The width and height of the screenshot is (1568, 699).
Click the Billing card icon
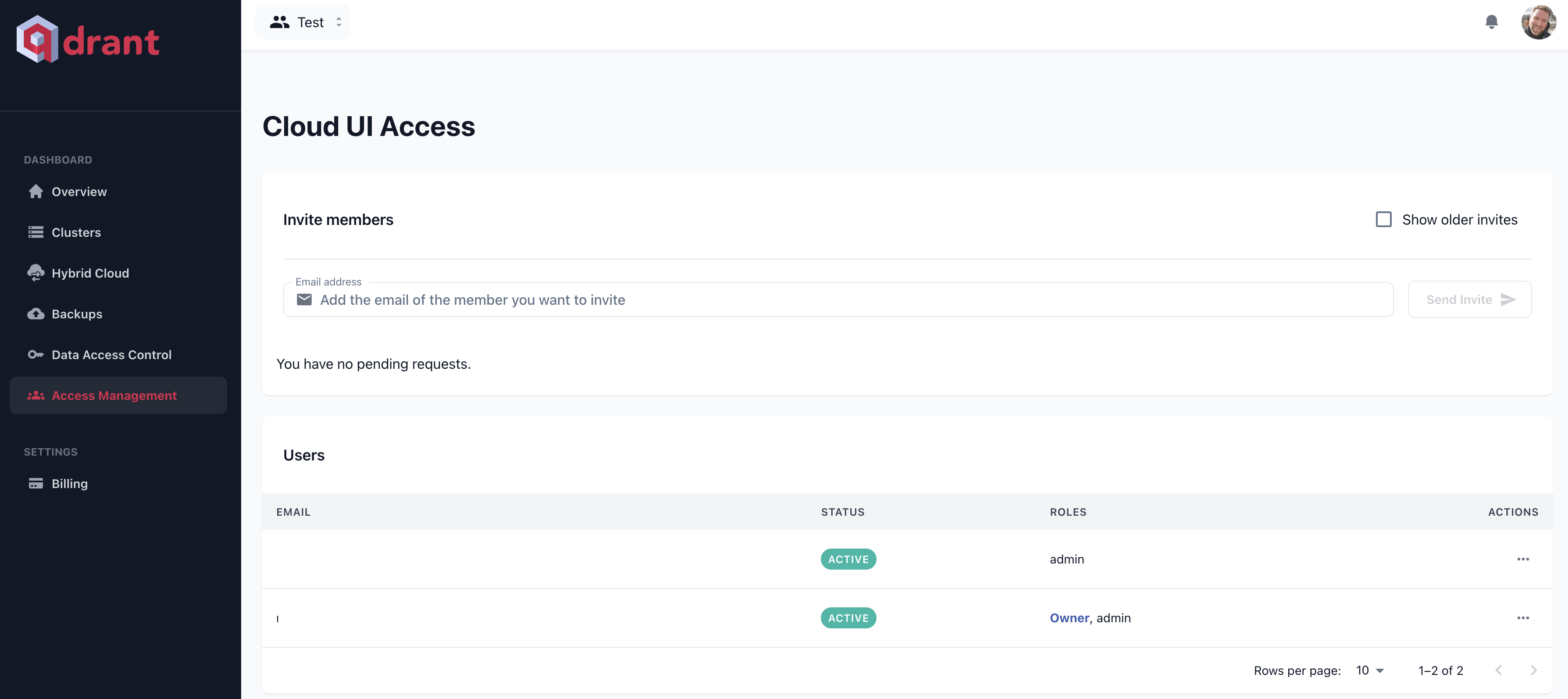click(36, 483)
